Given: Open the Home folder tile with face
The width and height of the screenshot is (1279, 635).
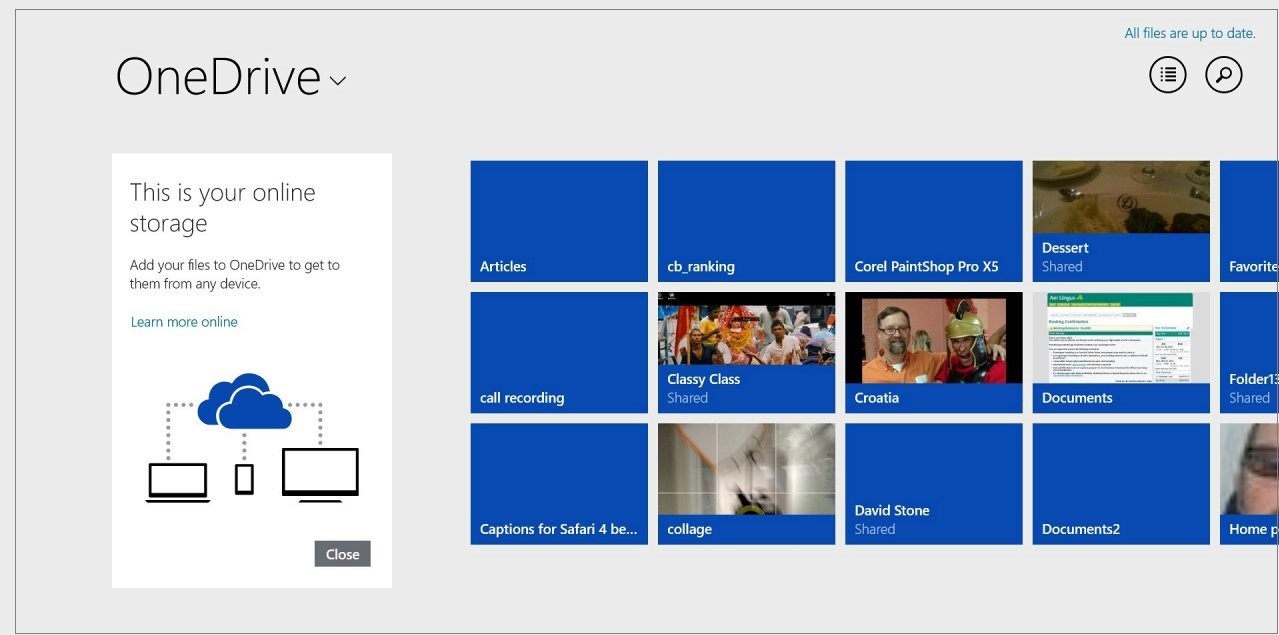Looking at the screenshot, I should [1249, 484].
